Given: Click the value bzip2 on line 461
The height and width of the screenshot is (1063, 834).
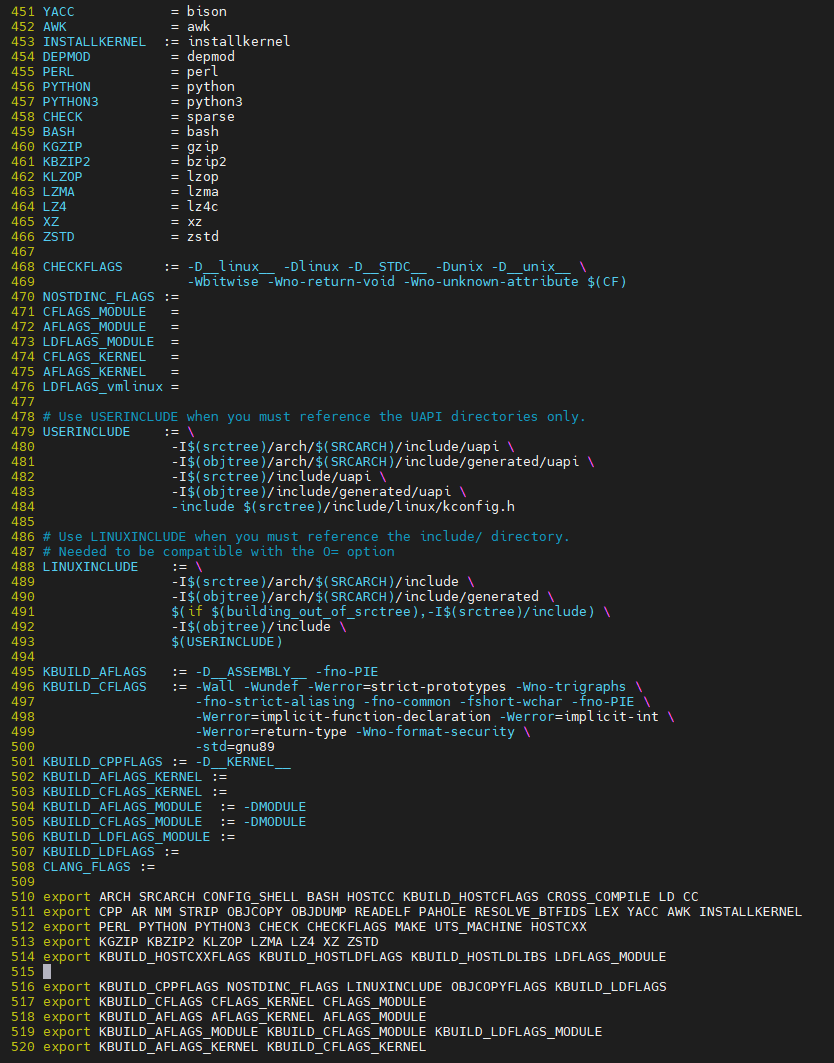Looking at the screenshot, I should [207, 161].
